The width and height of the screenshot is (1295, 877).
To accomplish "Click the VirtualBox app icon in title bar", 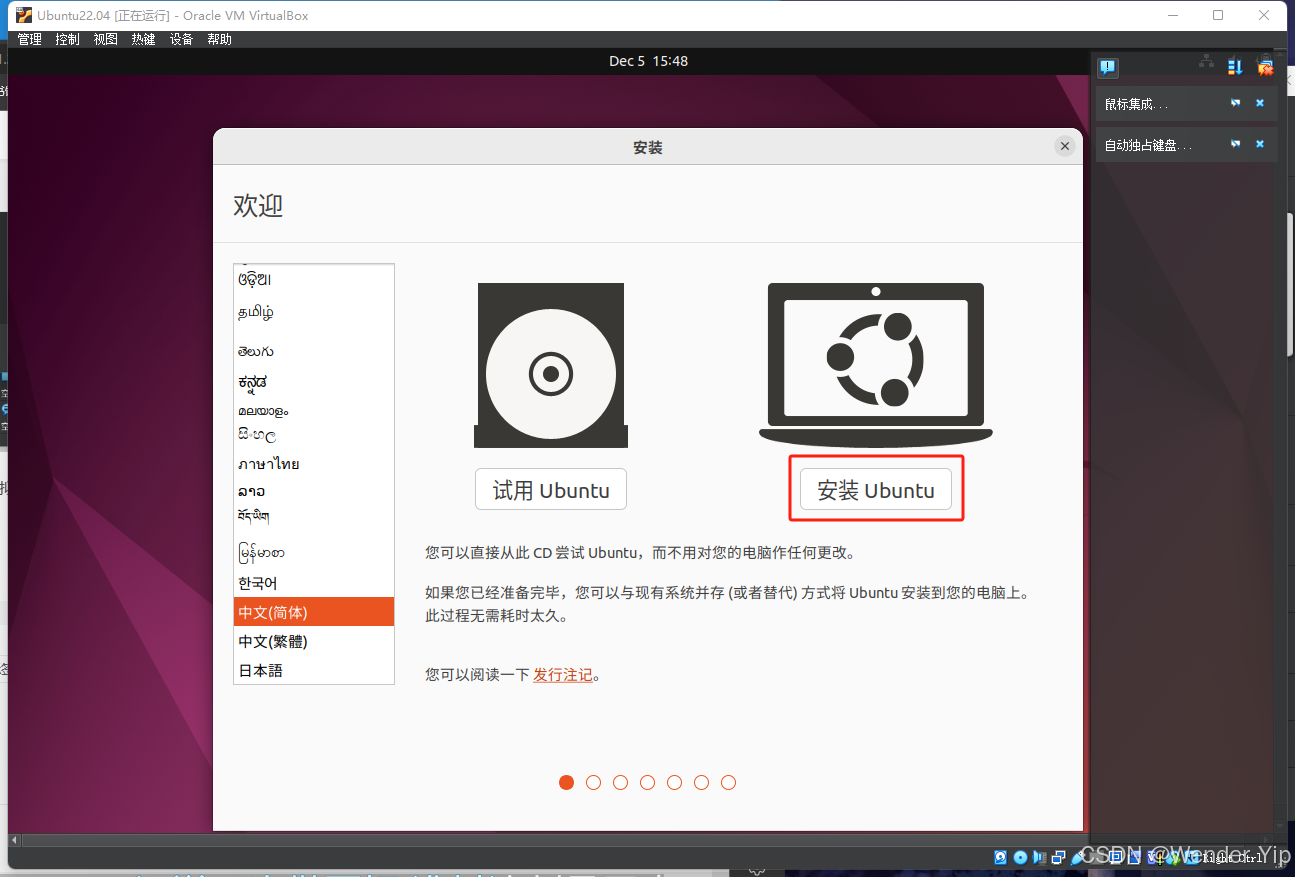I will pyautogui.click(x=24, y=15).
